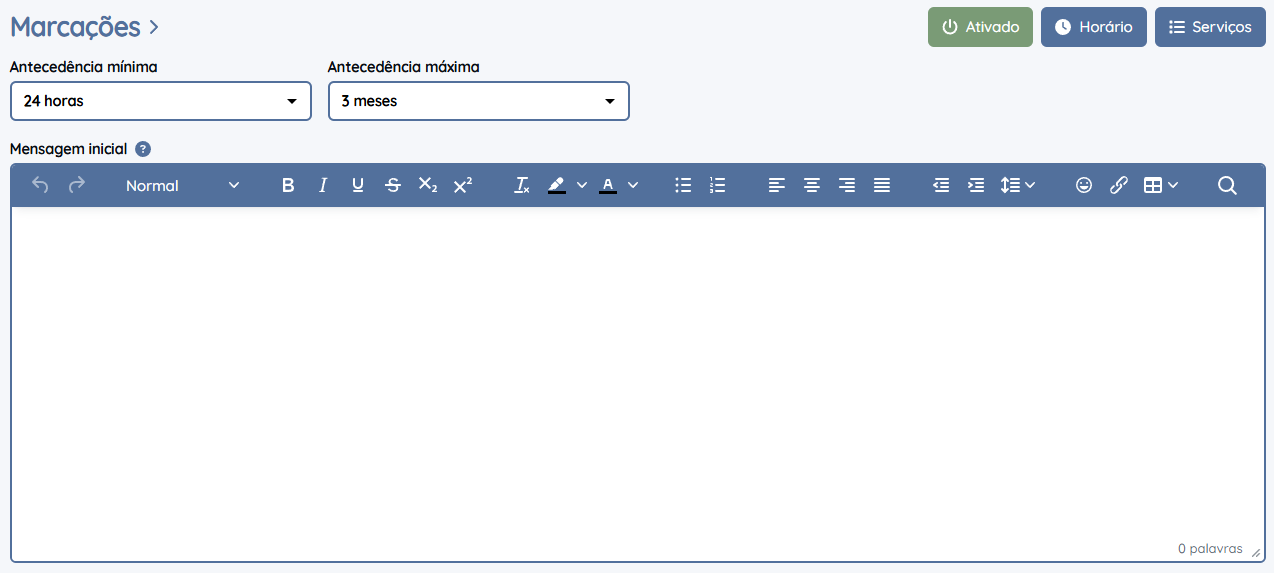Toggle underline formatting
Viewport: 1274px width, 573px height.
358,185
